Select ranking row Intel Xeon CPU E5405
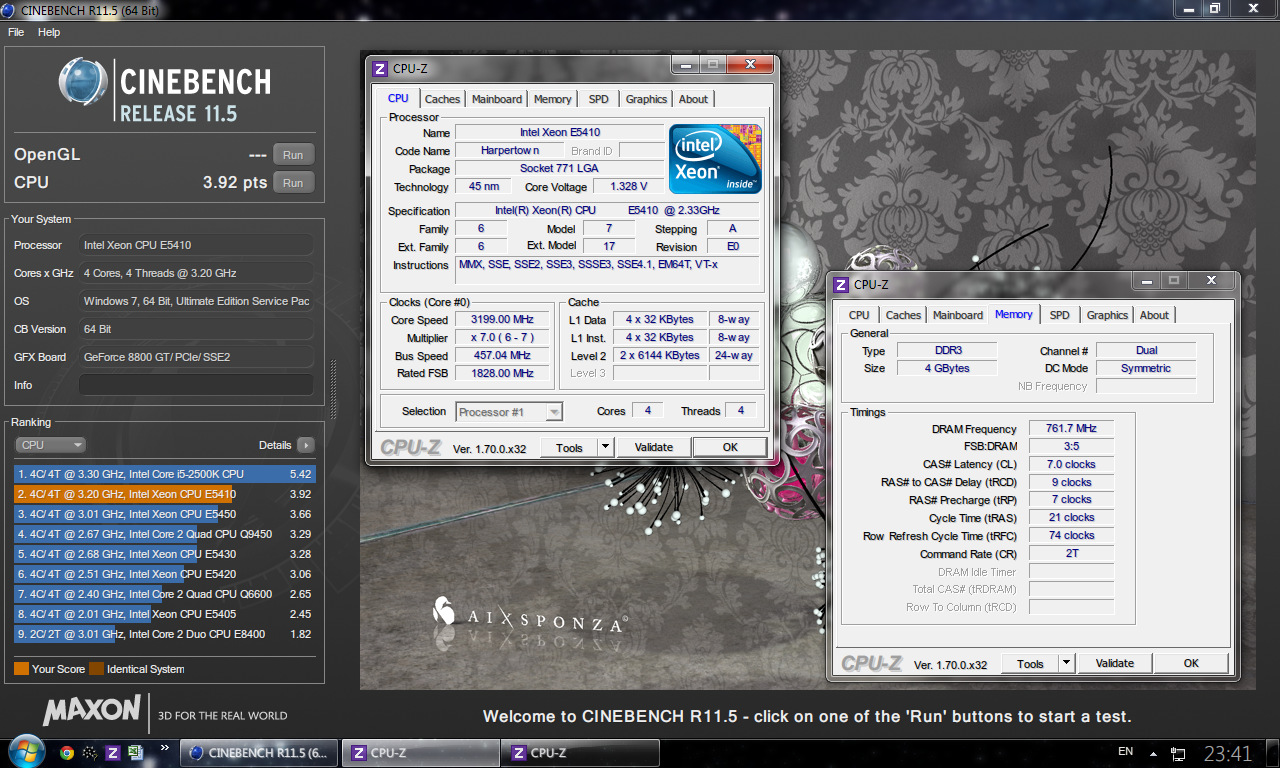Image resolution: width=1280 pixels, height=768 pixels. 164,614
